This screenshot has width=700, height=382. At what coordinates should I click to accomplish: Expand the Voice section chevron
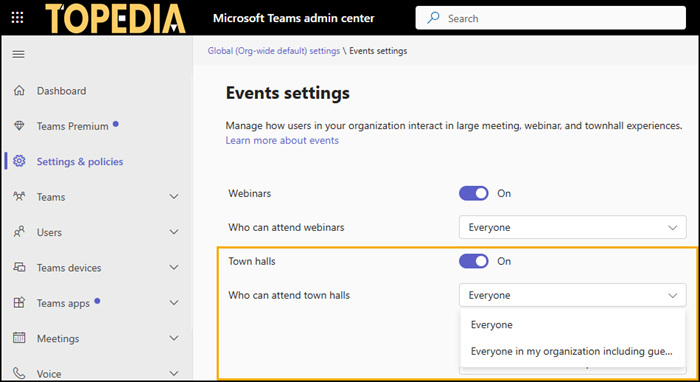(174, 374)
